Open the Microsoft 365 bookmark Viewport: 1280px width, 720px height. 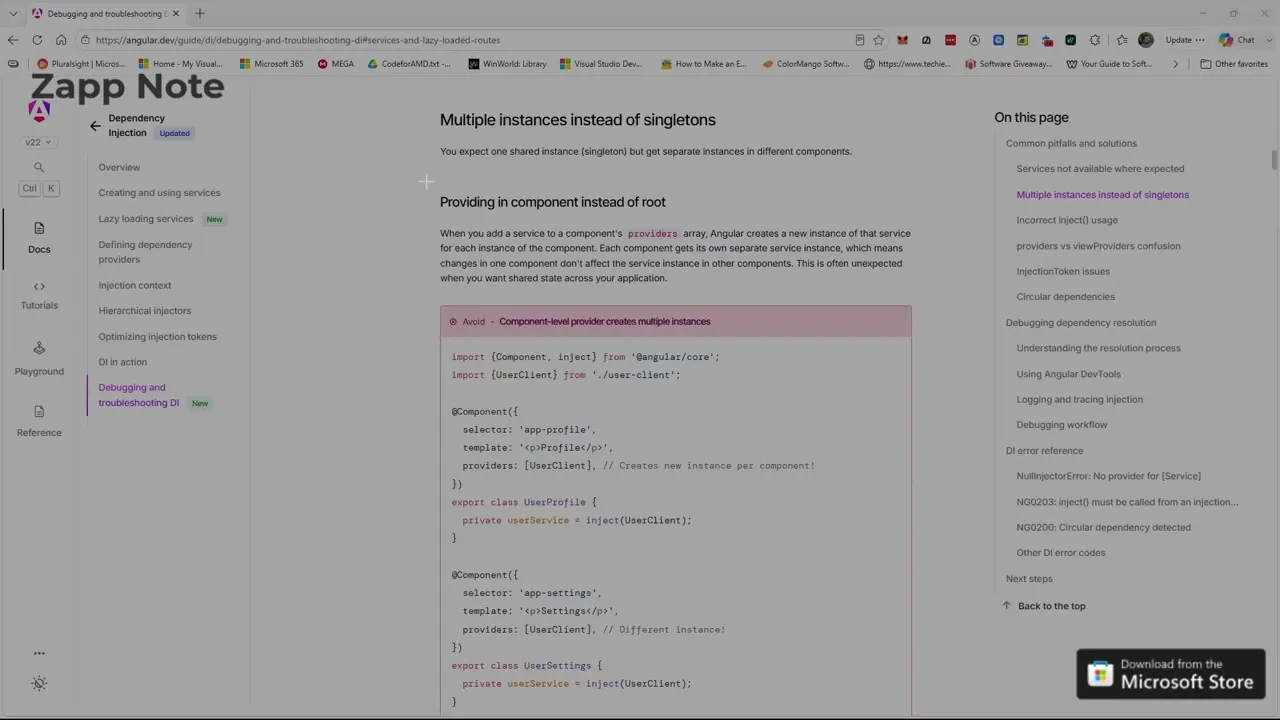point(271,64)
